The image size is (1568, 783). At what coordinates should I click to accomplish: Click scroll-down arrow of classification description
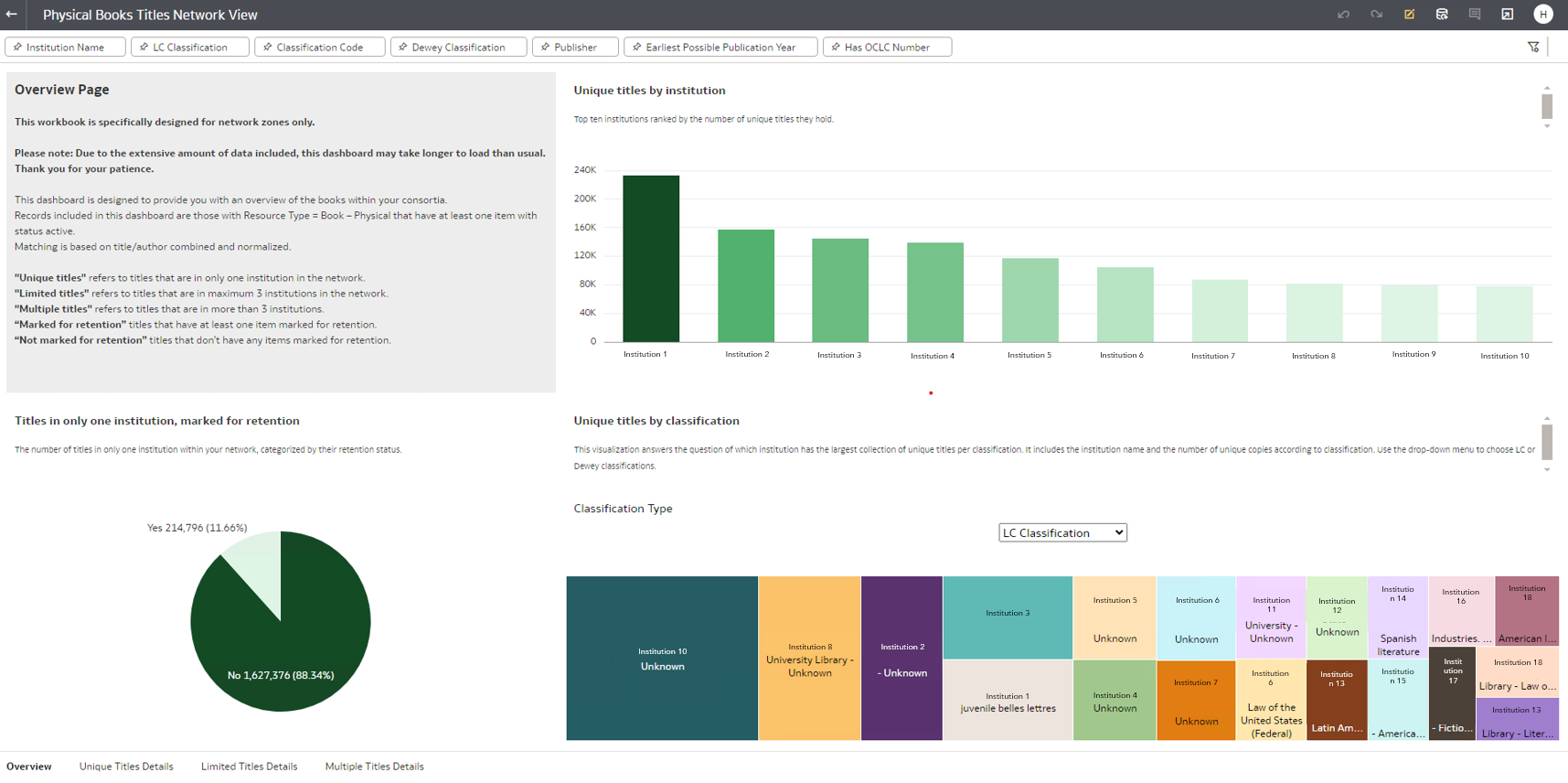click(1547, 469)
